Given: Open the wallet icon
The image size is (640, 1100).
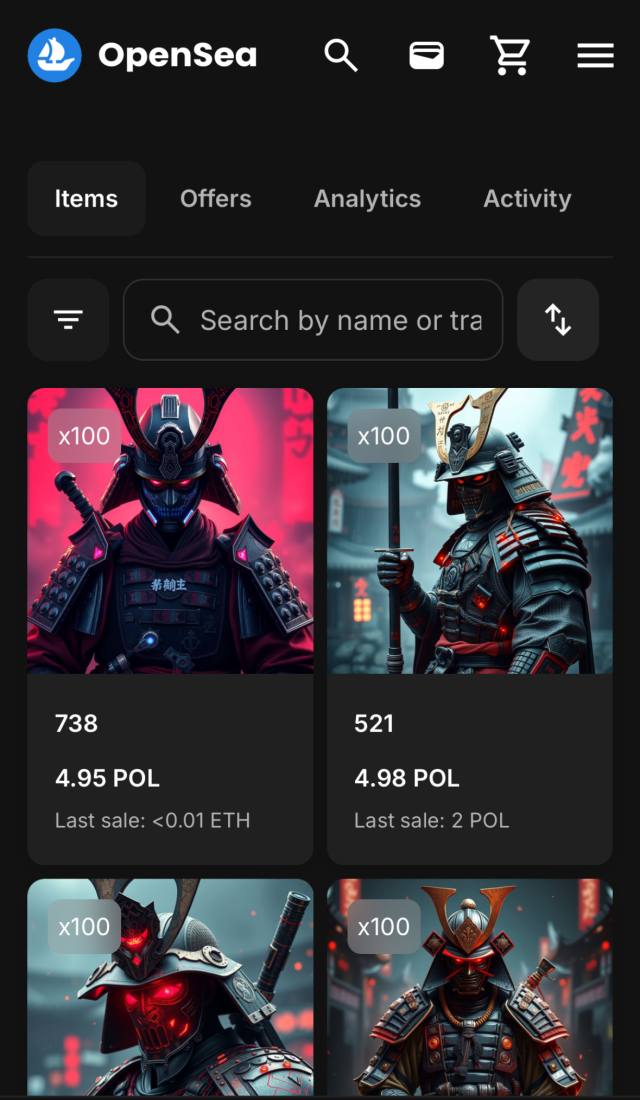Looking at the screenshot, I should point(427,55).
